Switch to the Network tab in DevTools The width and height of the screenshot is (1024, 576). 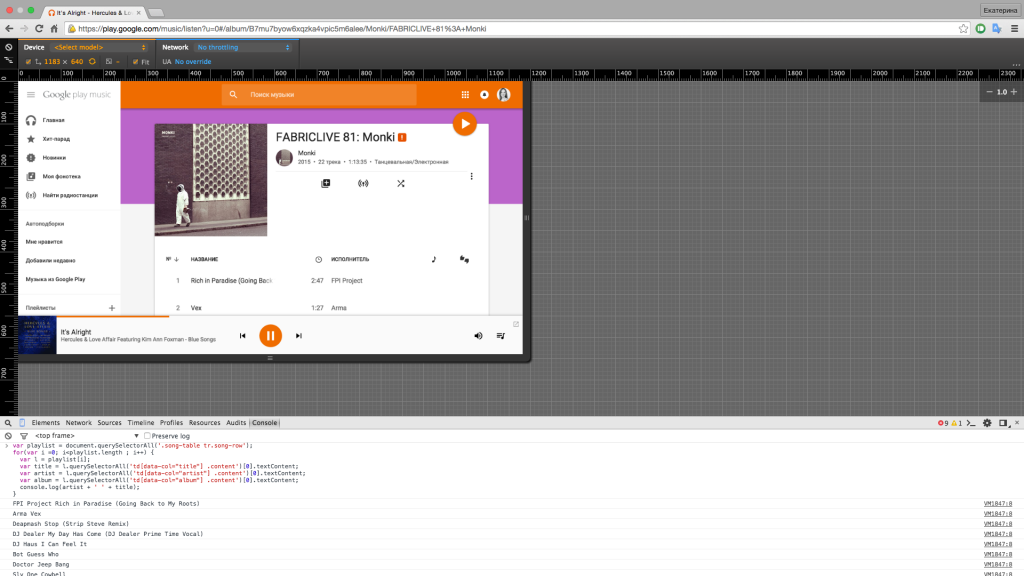(78, 423)
